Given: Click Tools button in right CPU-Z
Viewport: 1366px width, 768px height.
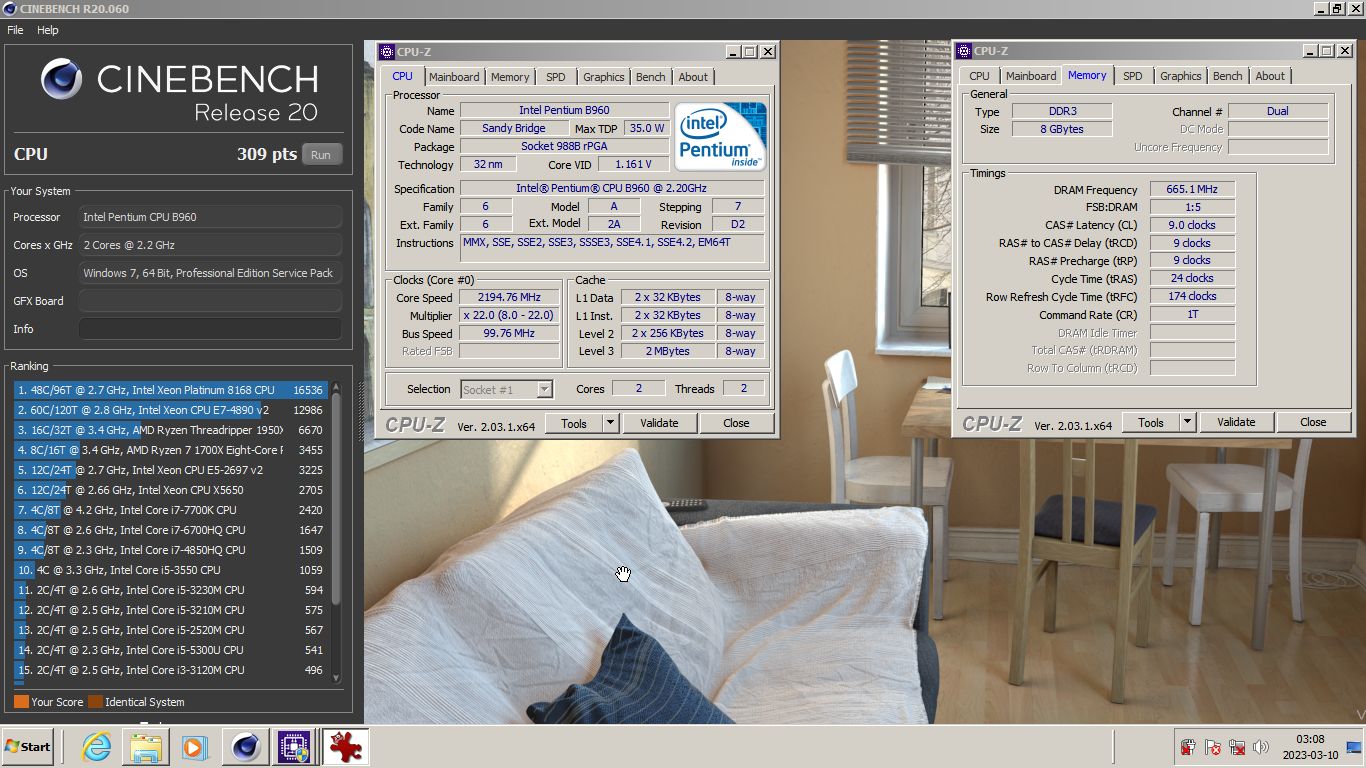Looking at the screenshot, I should [1151, 422].
